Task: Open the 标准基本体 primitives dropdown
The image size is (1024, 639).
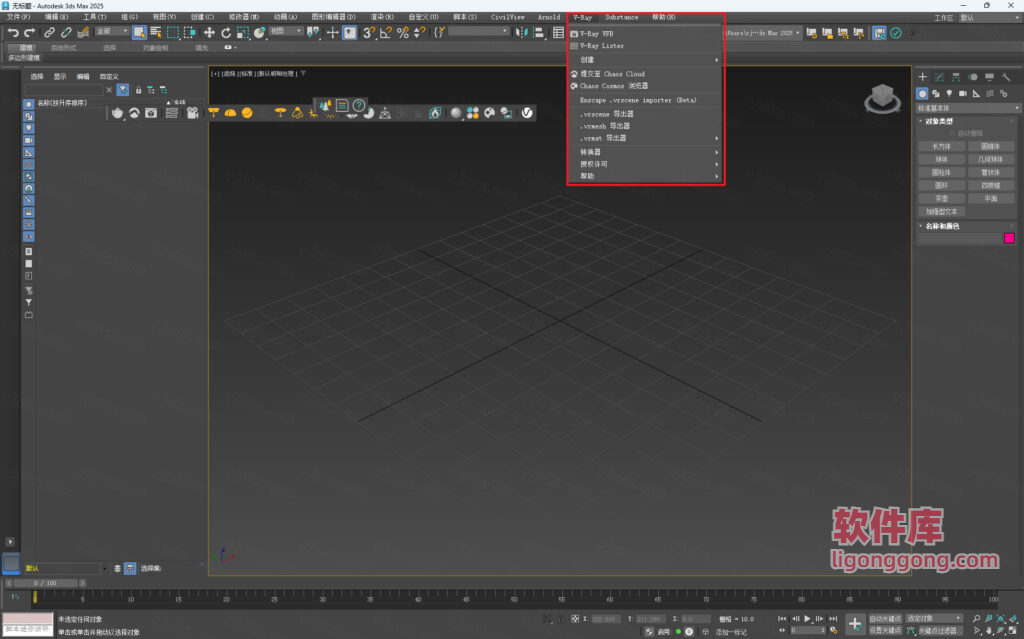Action: [x=968, y=108]
